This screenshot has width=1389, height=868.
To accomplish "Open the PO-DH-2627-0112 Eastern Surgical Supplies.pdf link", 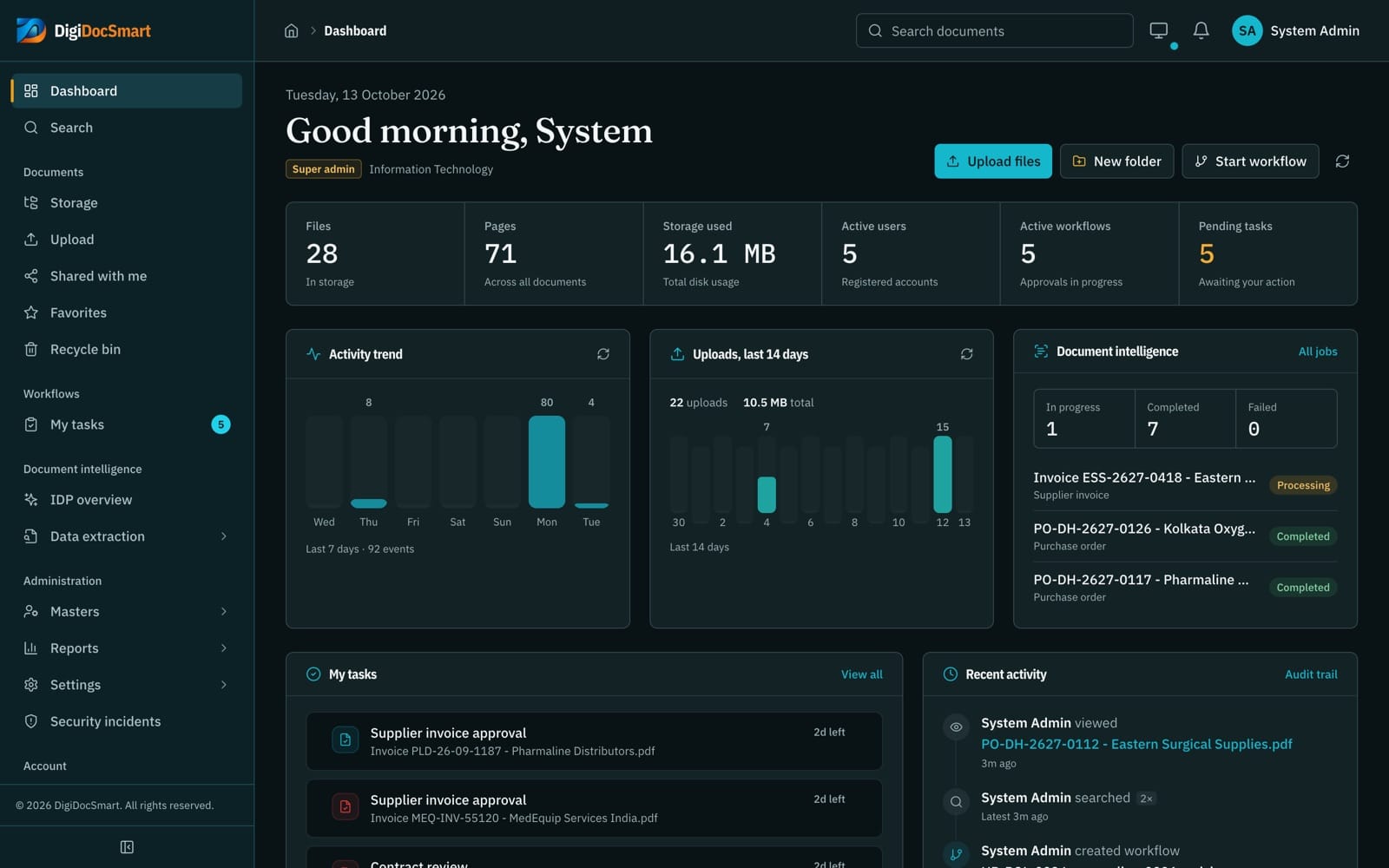I will 1136,744.
